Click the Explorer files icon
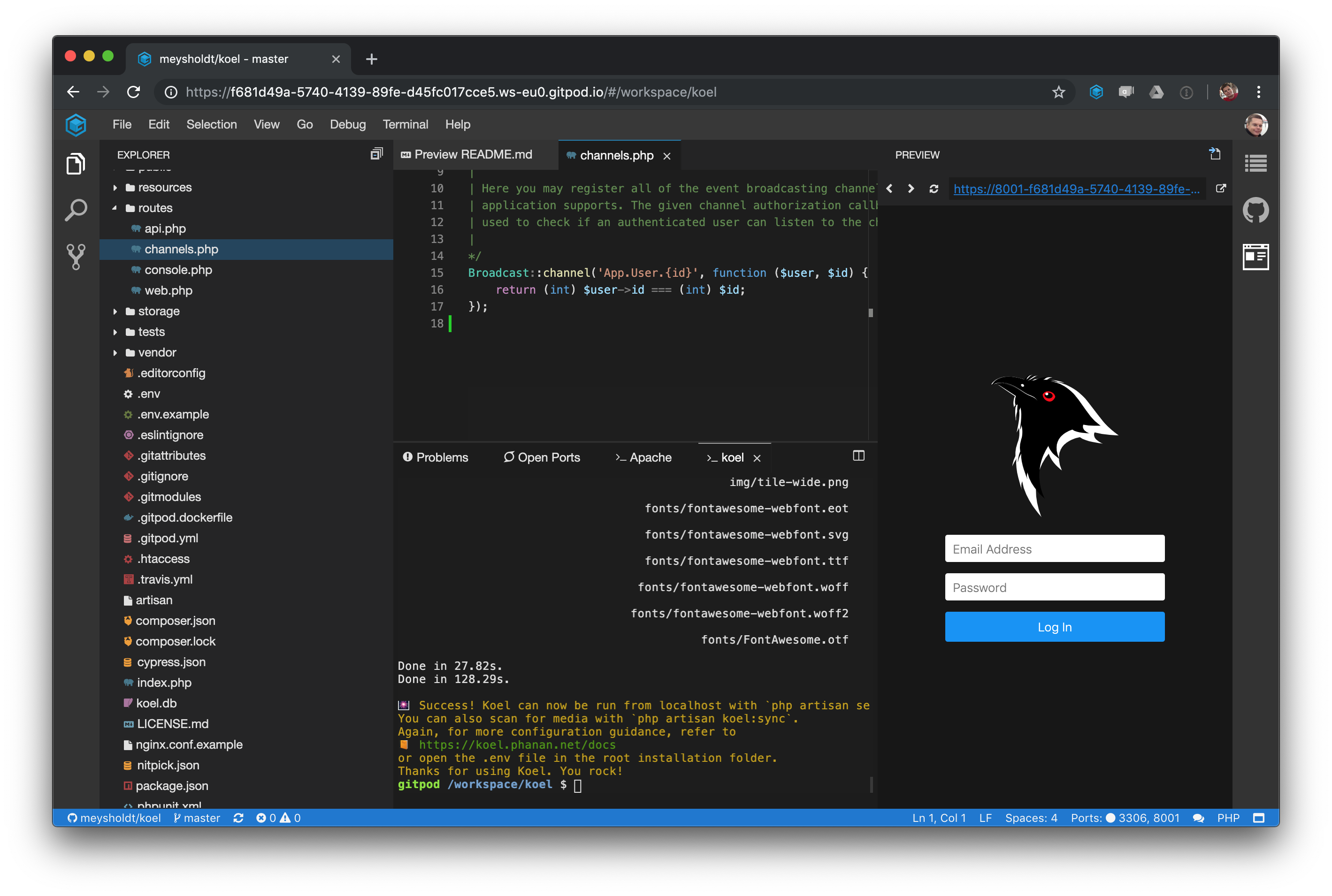 [x=76, y=164]
